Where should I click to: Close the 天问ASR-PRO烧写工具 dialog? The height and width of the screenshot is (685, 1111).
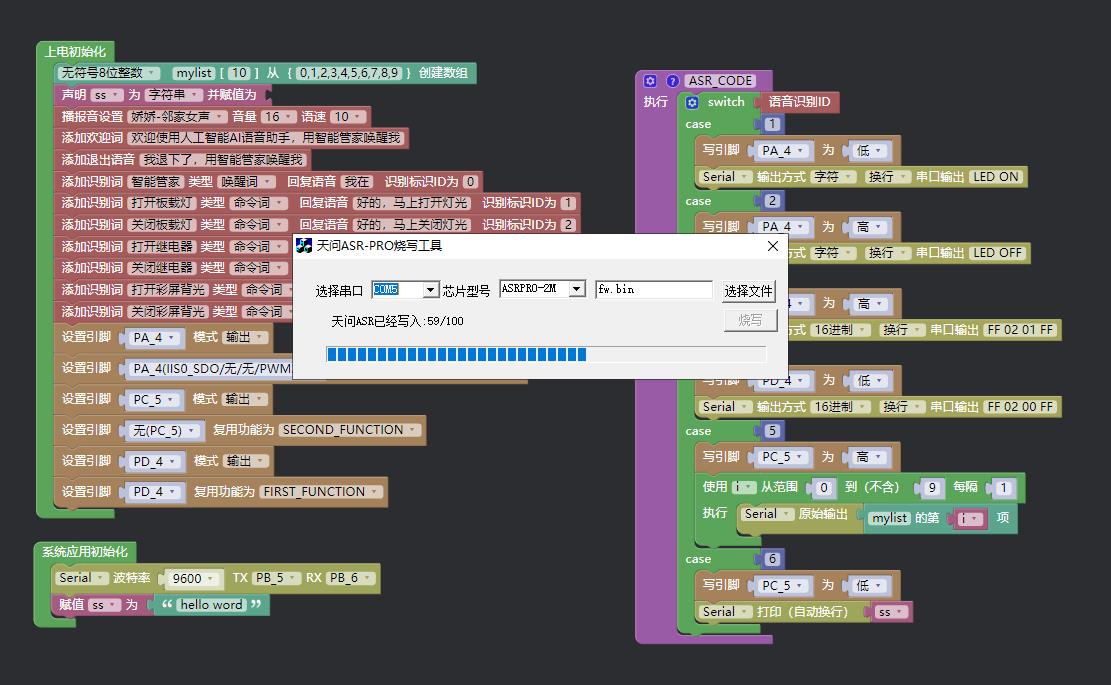(x=773, y=246)
